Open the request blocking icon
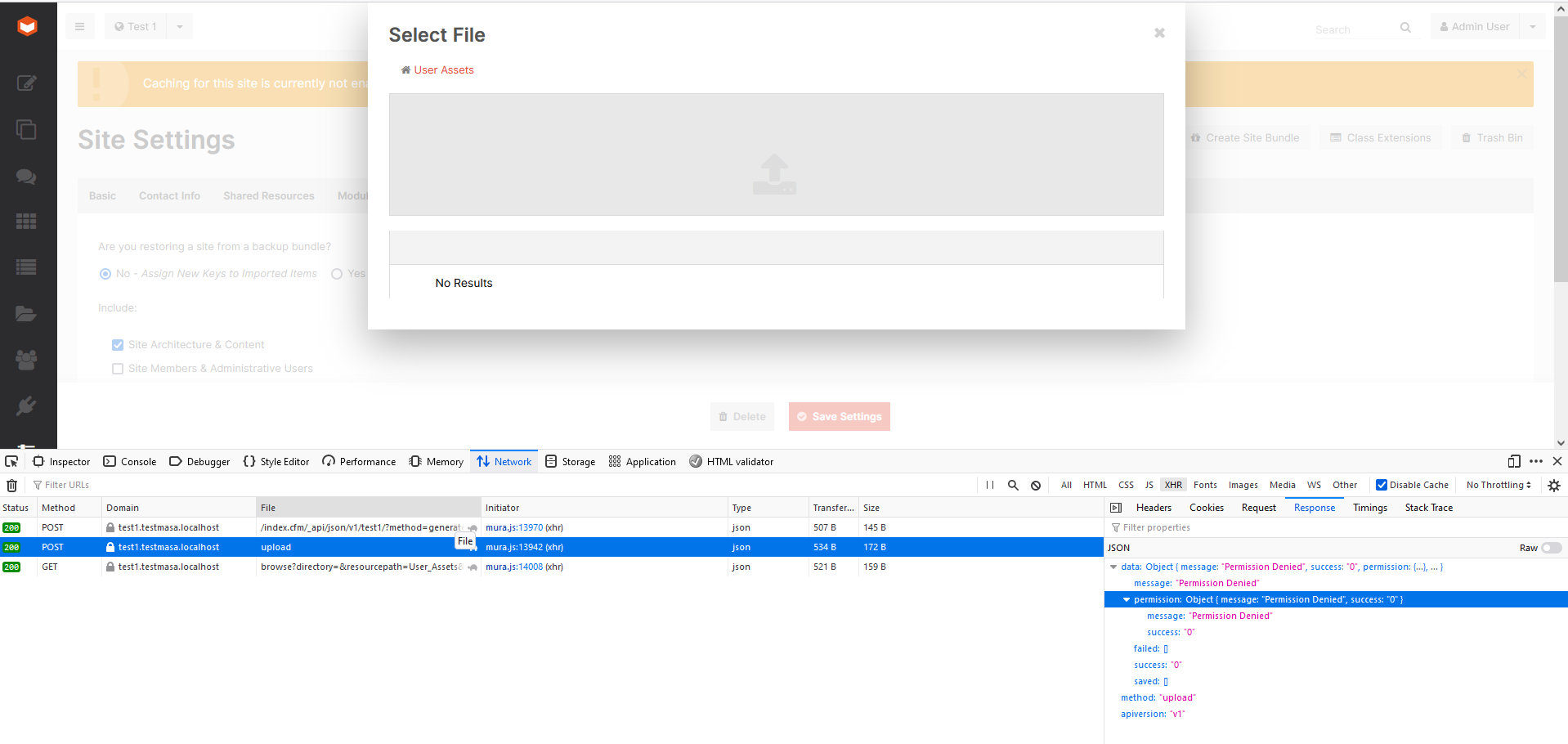The image size is (1568, 744). pyautogui.click(x=1036, y=485)
